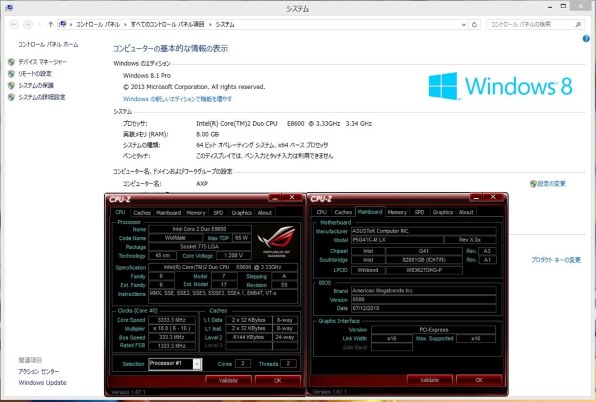Screen dimensions: 596x402
Task: Switch to Memory tab in right CPU-Z
Action: tap(397, 212)
